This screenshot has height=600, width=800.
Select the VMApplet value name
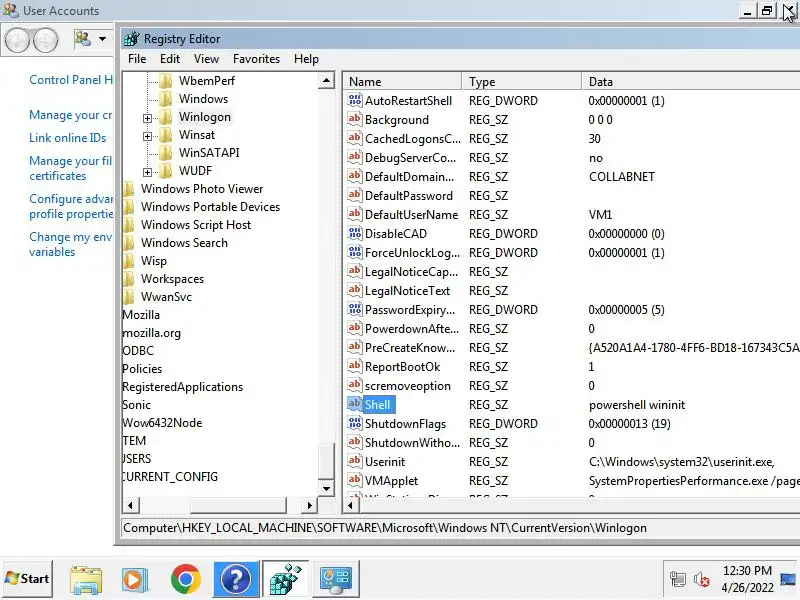click(x=391, y=481)
